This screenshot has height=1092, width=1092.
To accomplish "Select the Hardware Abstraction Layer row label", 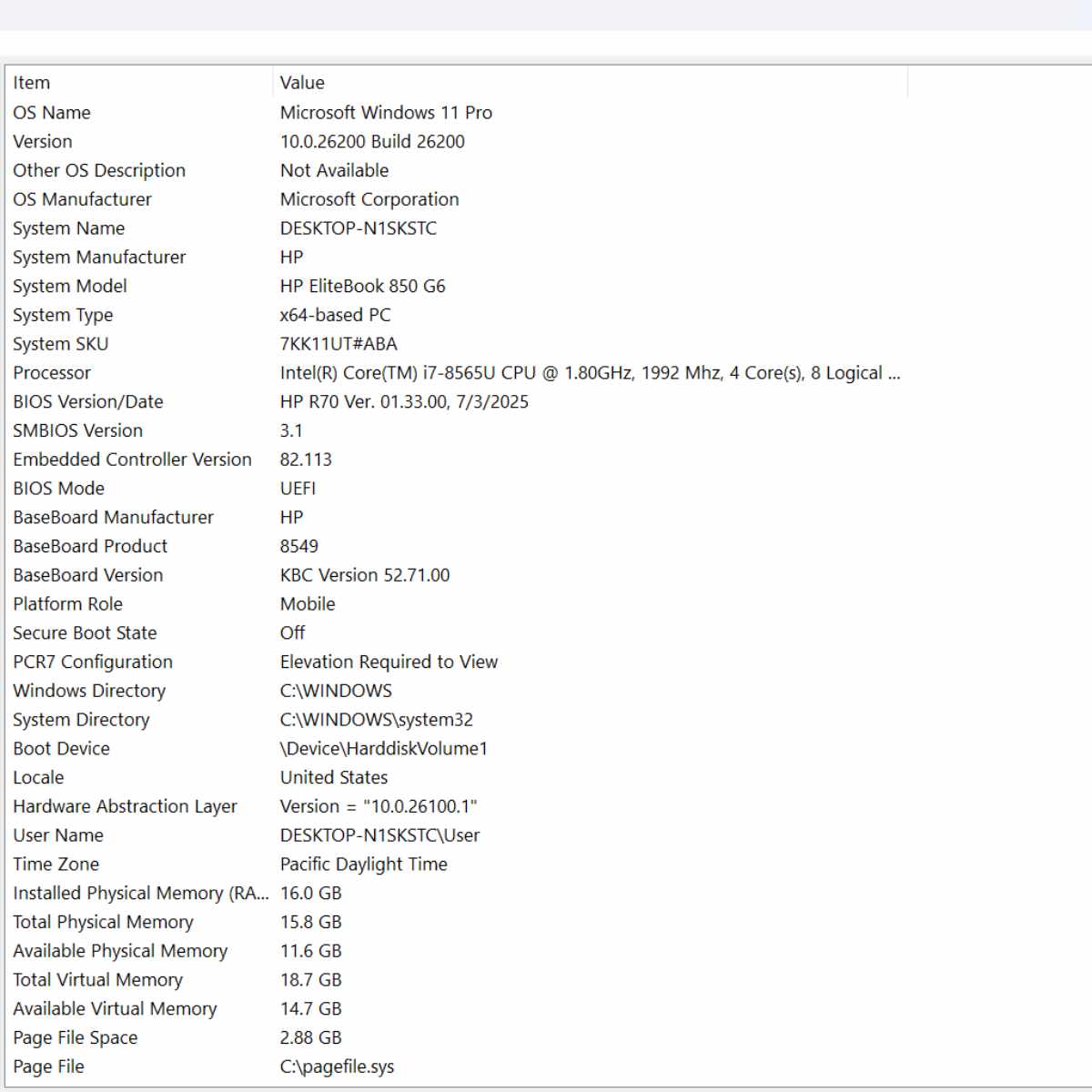I will click(125, 807).
